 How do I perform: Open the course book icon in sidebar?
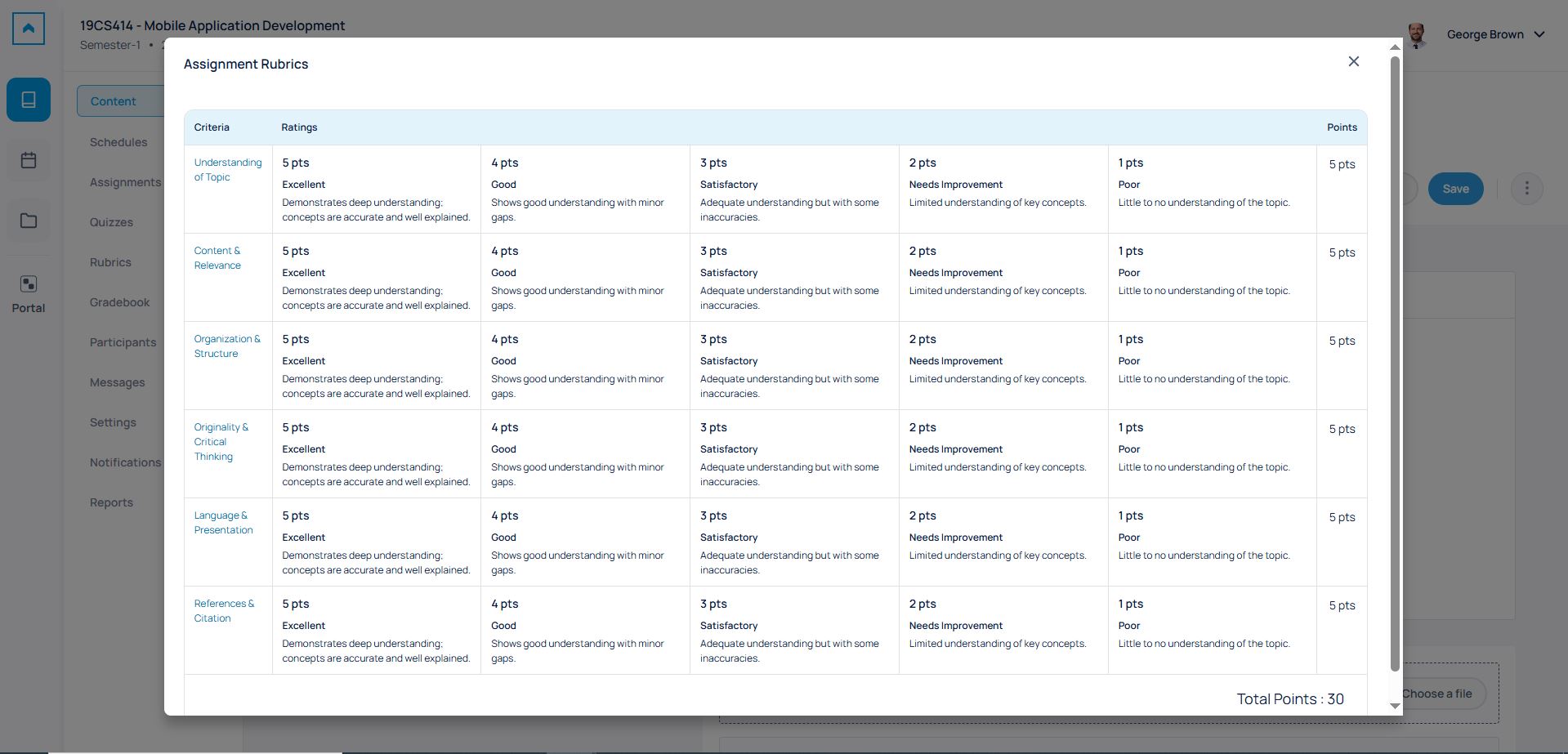[x=29, y=100]
